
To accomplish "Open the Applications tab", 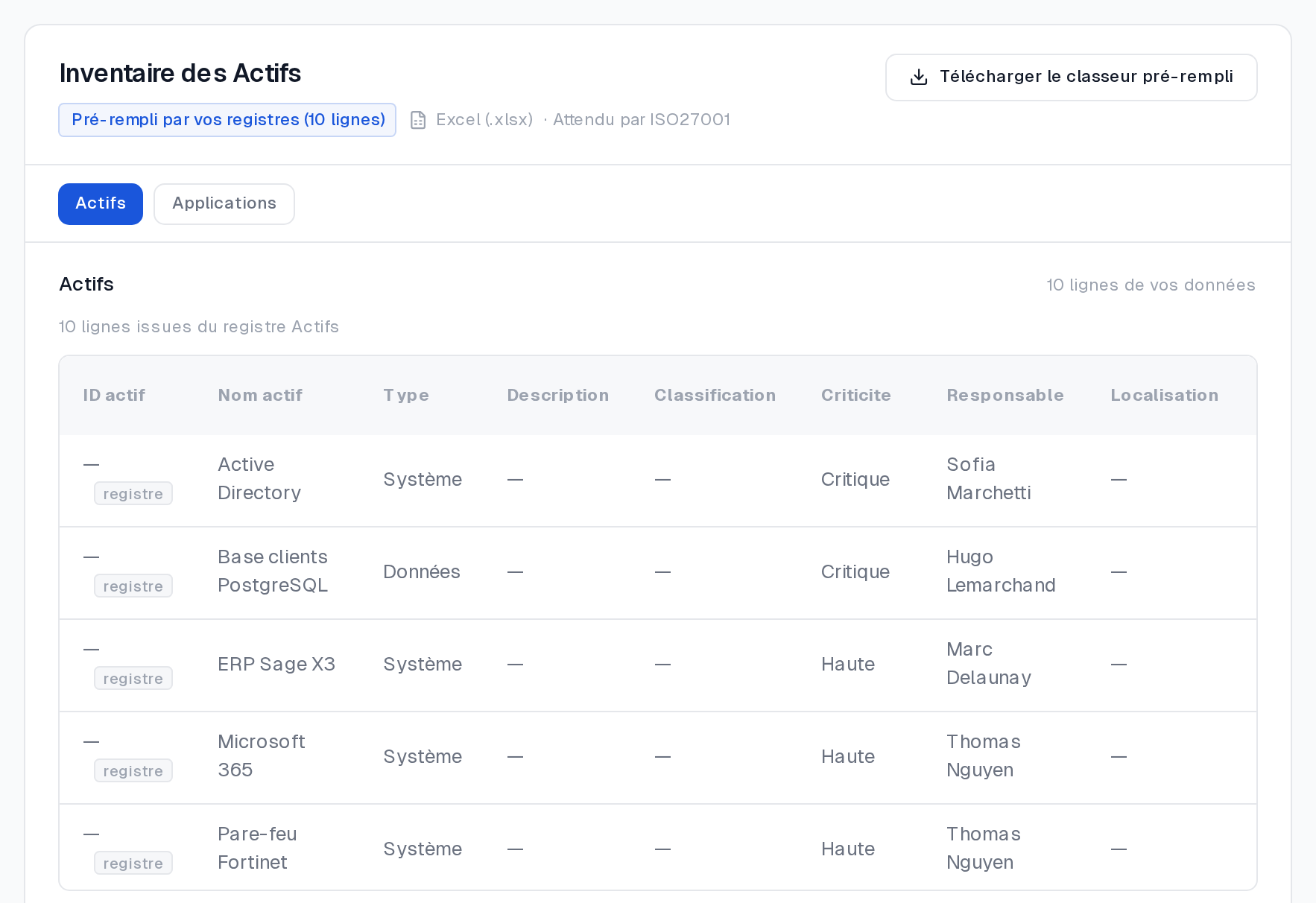I will tap(224, 204).
